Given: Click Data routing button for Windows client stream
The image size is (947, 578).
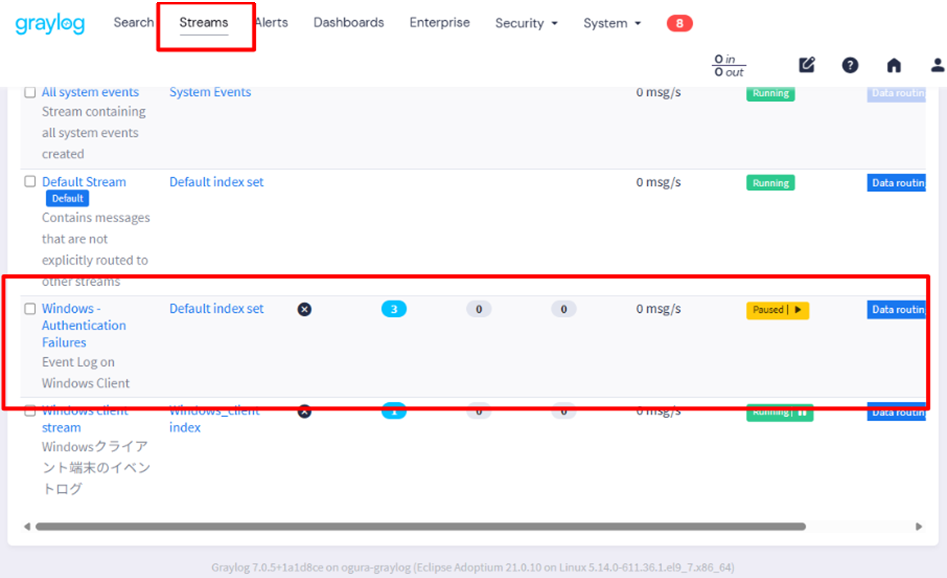Looking at the screenshot, I should (896, 412).
